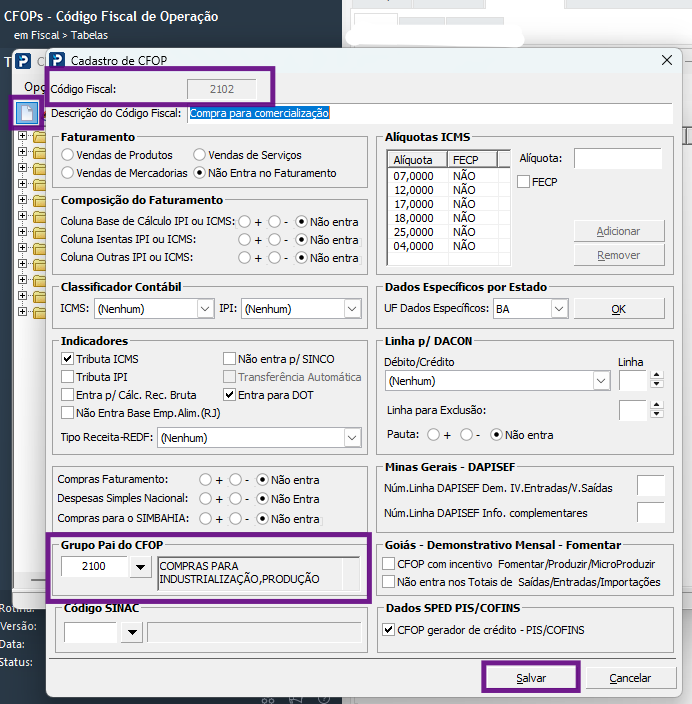Uncheck the Entra para DOT checkbox
This screenshot has height=704, width=692.
point(229,395)
